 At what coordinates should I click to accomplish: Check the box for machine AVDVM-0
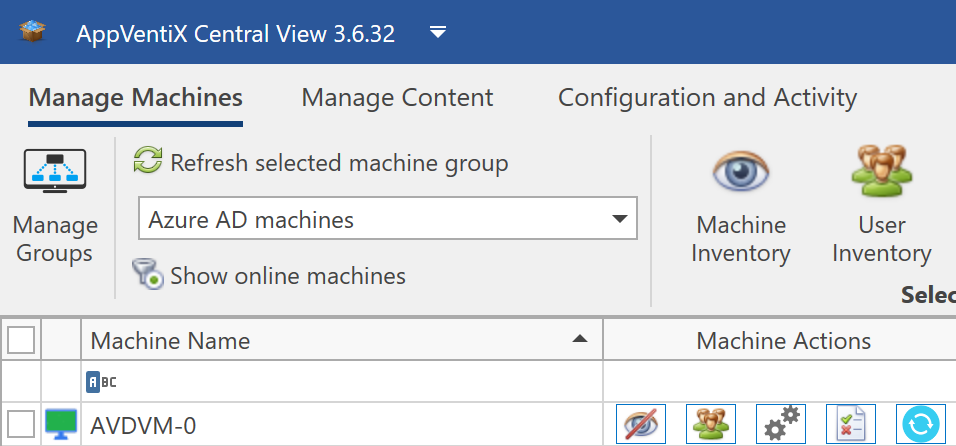pos(21,425)
